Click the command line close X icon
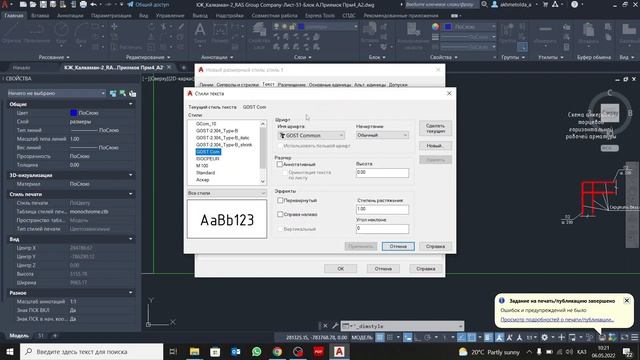 pyautogui.click(x=325, y=326)
